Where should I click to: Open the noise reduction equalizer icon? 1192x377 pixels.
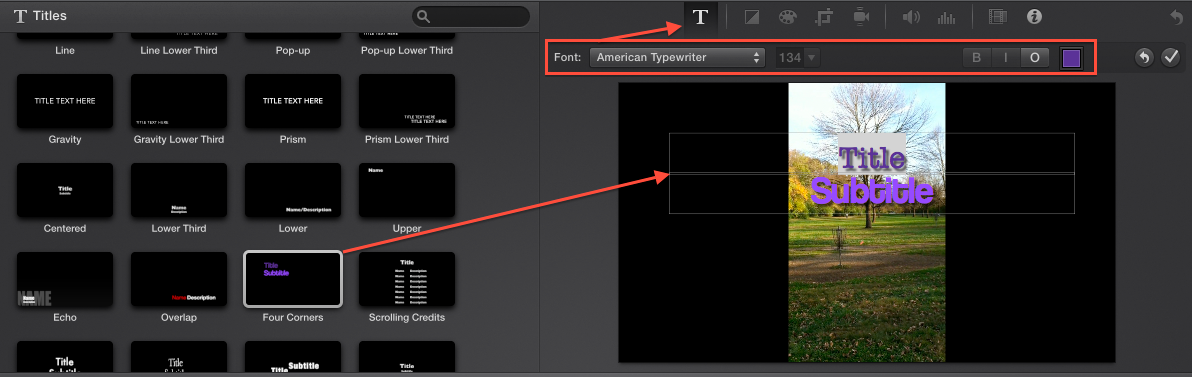[946, 17]
